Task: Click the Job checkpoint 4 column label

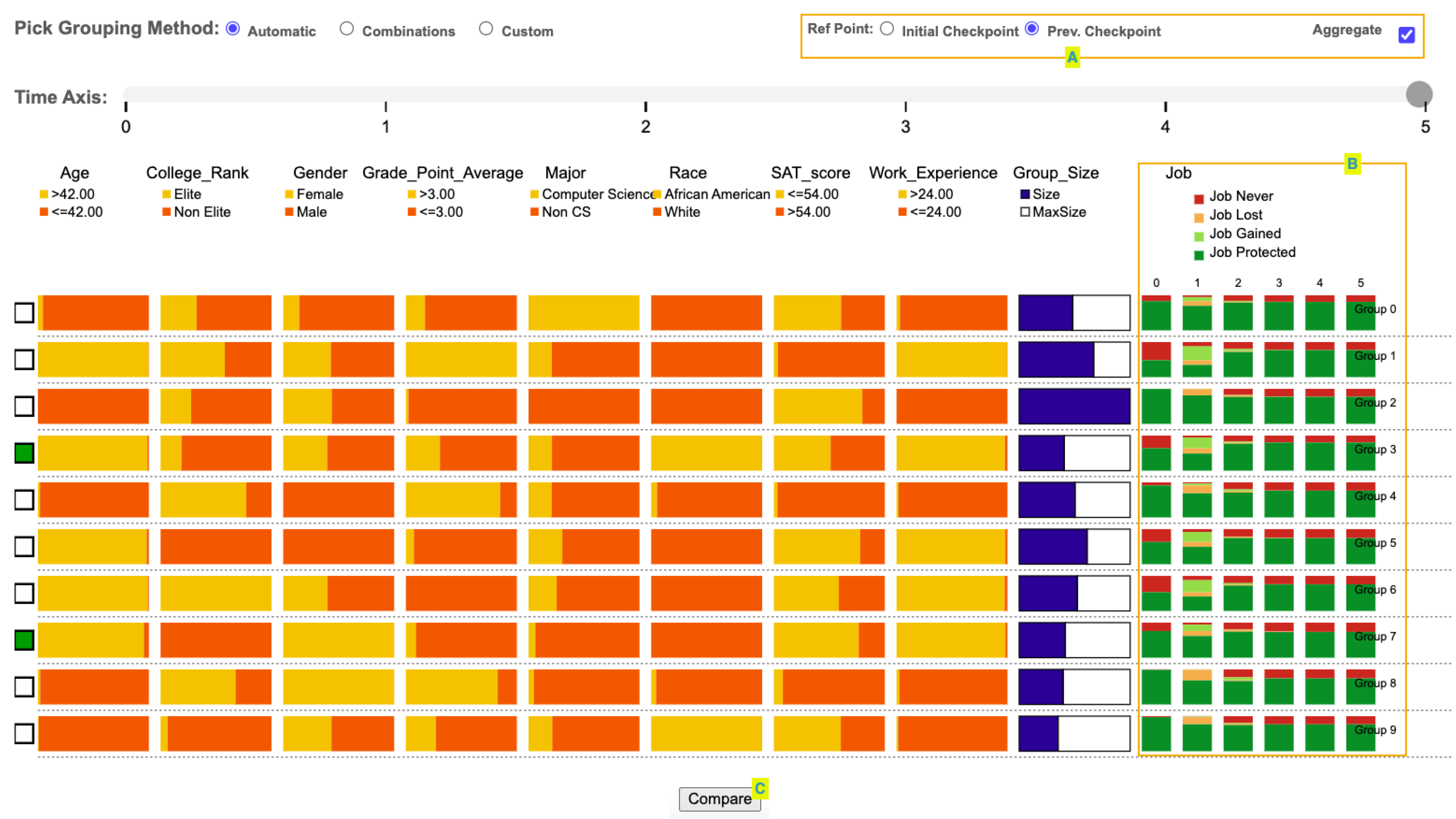Action: [x=1320, y=283]
